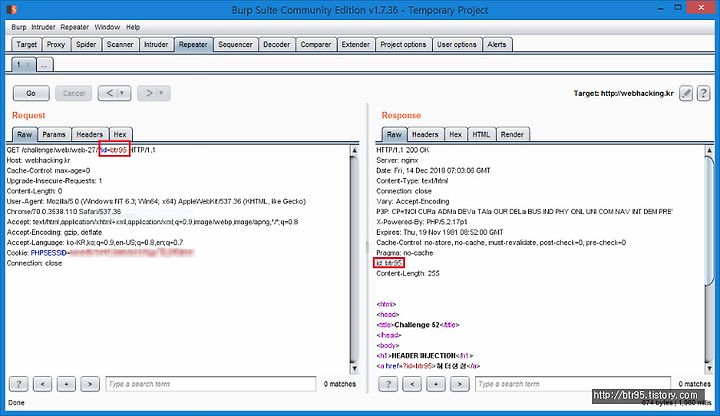Open the Window menu
This screenshot has width=720, height=416.
pyautogui.click(x=107, y=27)
